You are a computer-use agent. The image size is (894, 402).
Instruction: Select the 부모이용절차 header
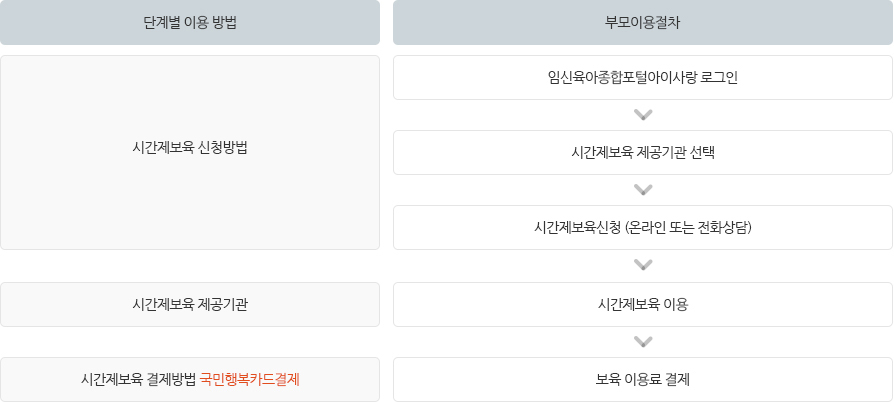pyautogui.click(x=643, y=22)
